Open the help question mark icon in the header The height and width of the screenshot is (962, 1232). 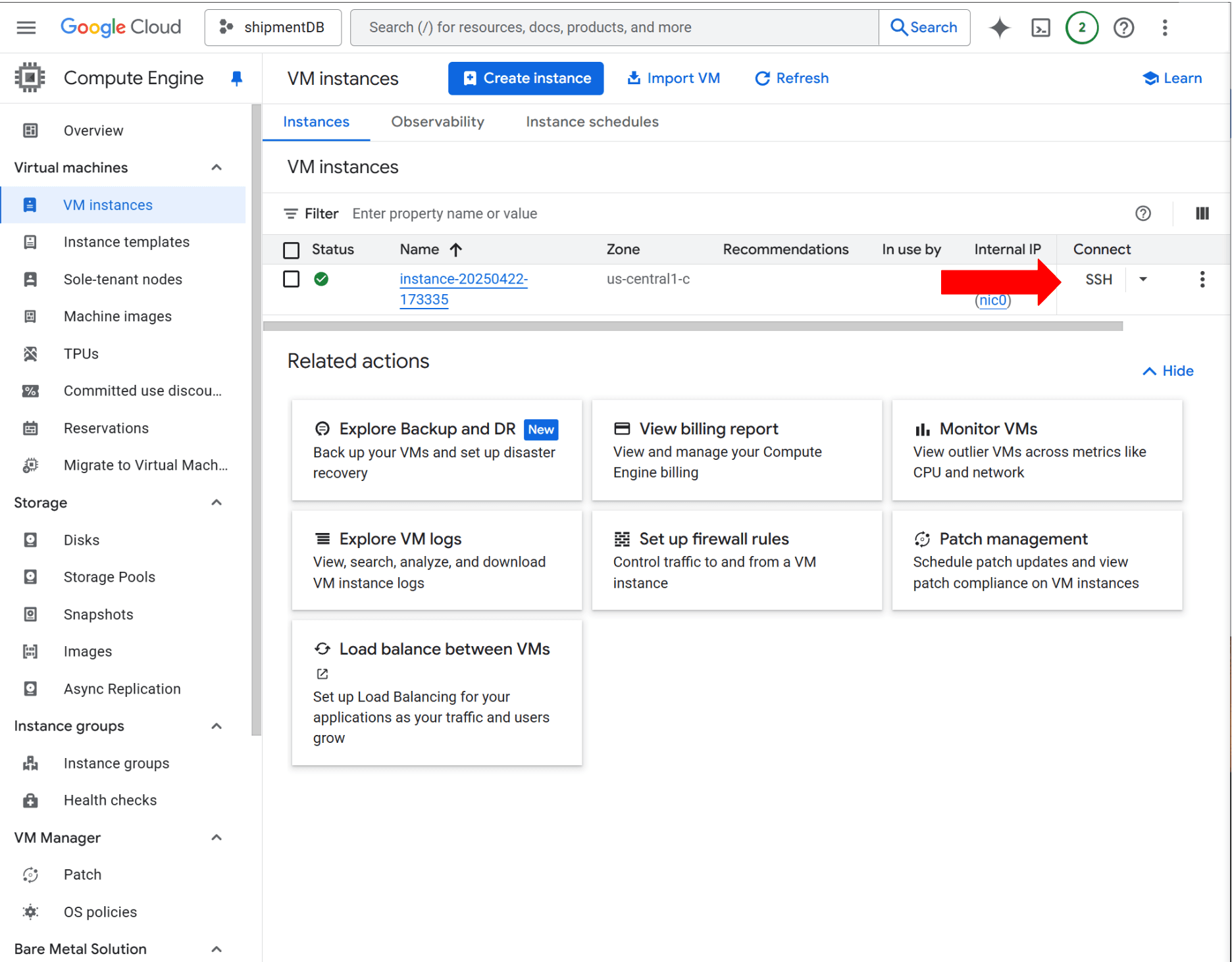[1123, 28]
